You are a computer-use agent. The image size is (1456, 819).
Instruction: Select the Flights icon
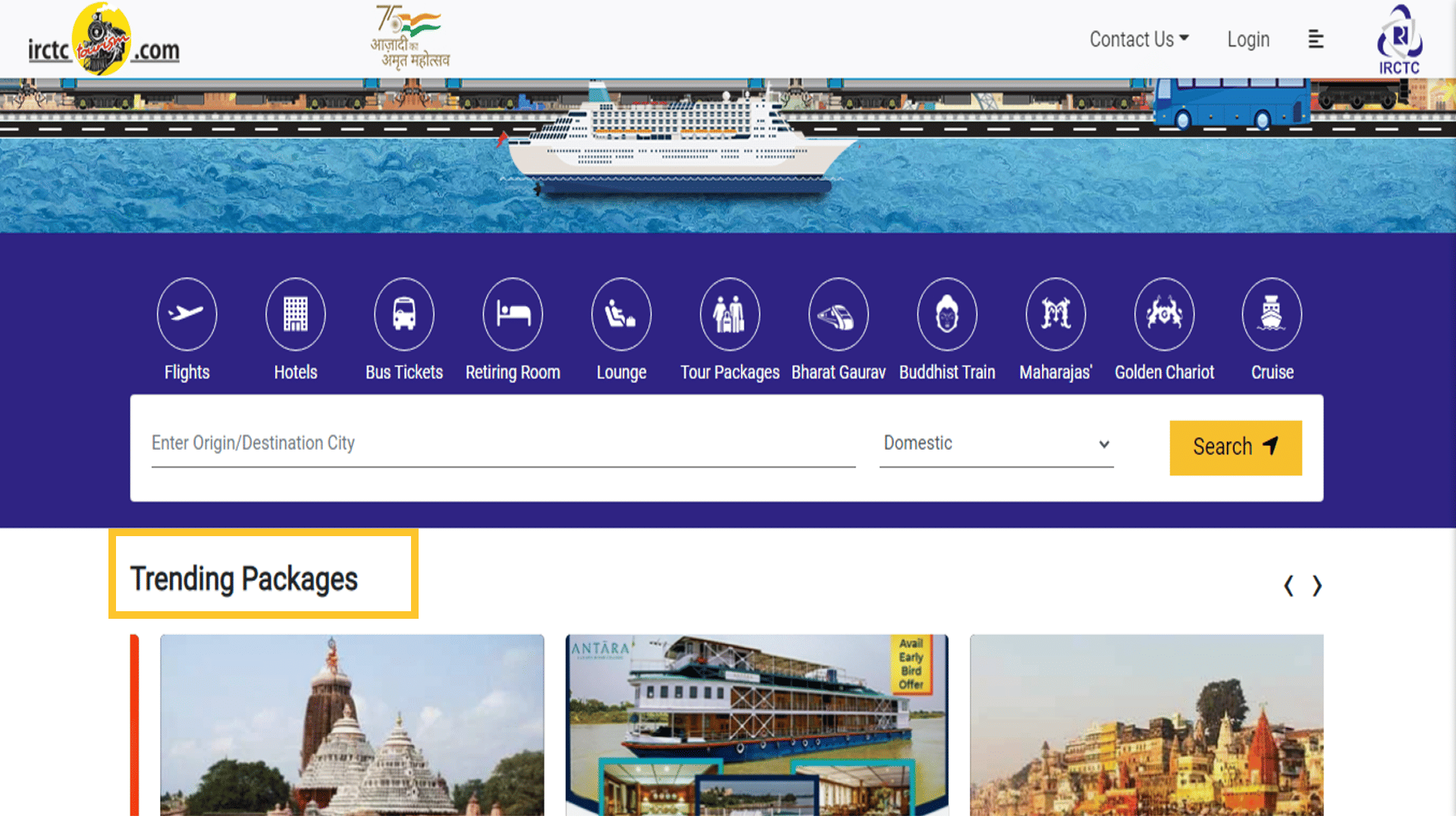(x=187, y=313)
